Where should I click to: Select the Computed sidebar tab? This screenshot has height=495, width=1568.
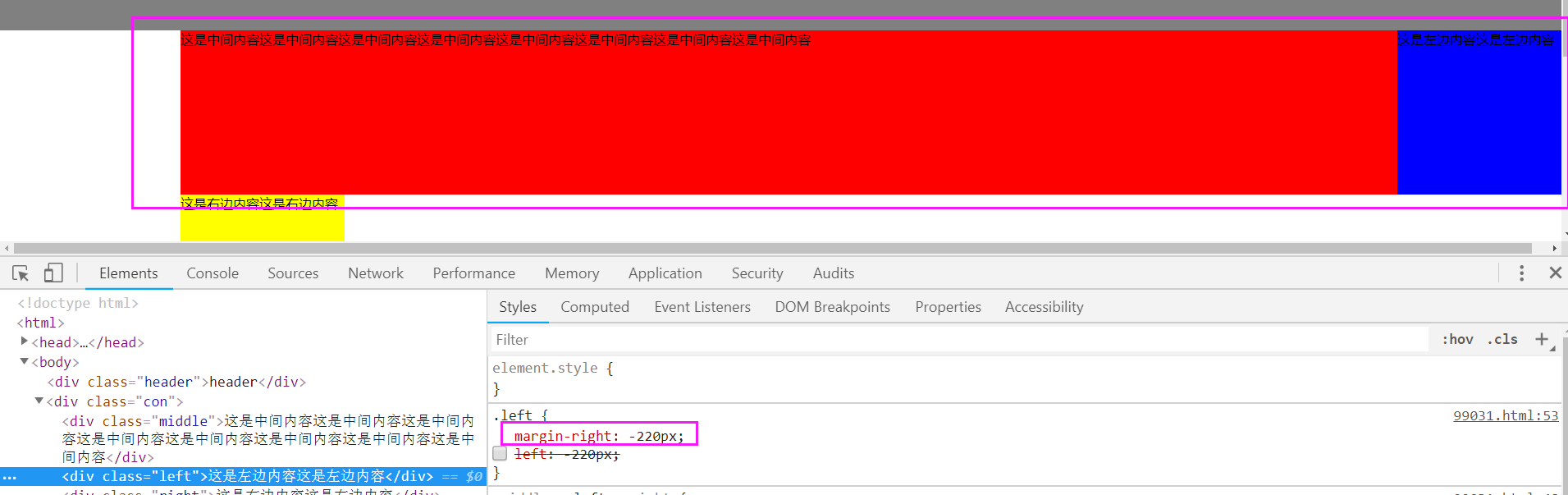point(595,307)
